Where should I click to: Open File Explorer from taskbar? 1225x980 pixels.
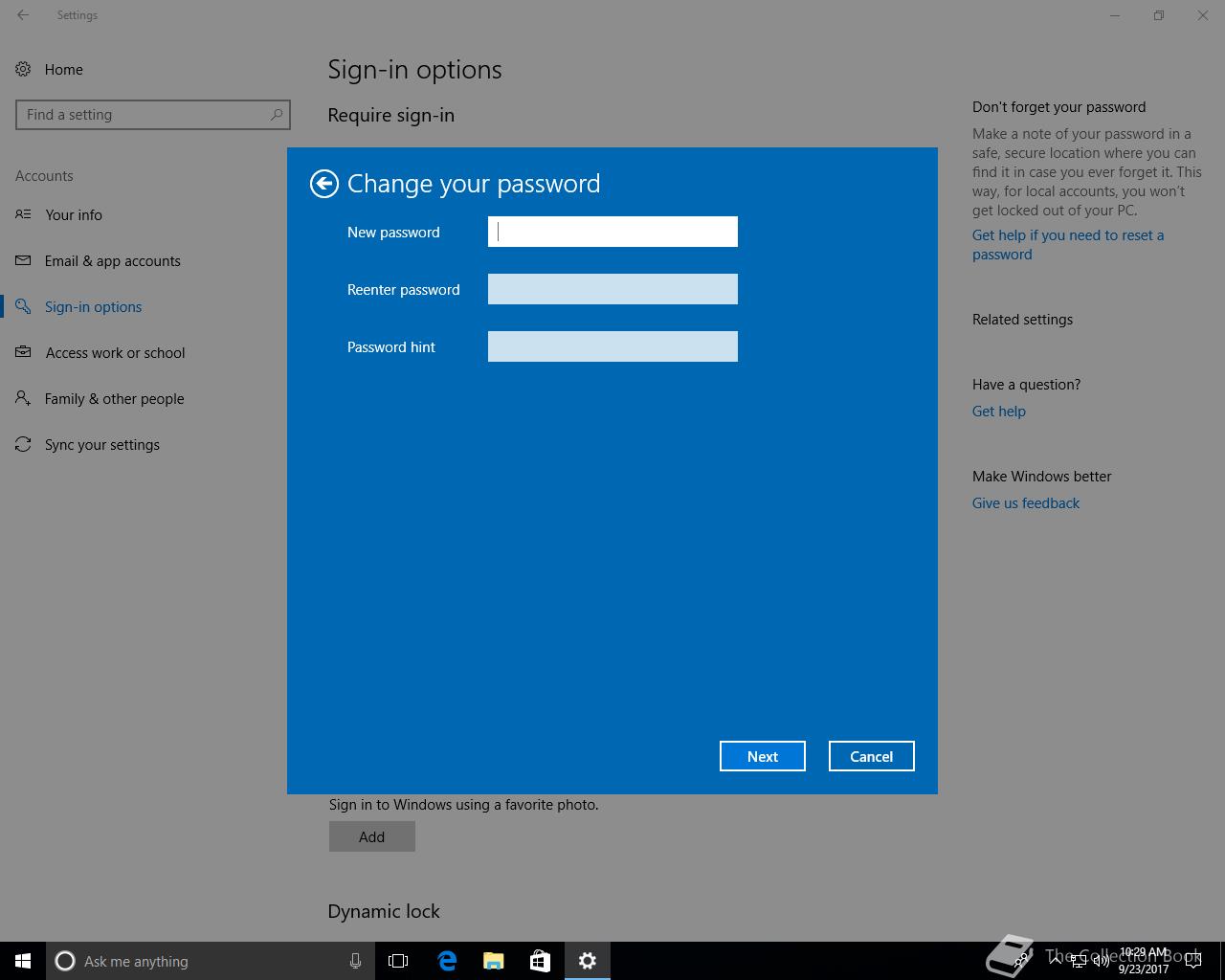point(494,961)
